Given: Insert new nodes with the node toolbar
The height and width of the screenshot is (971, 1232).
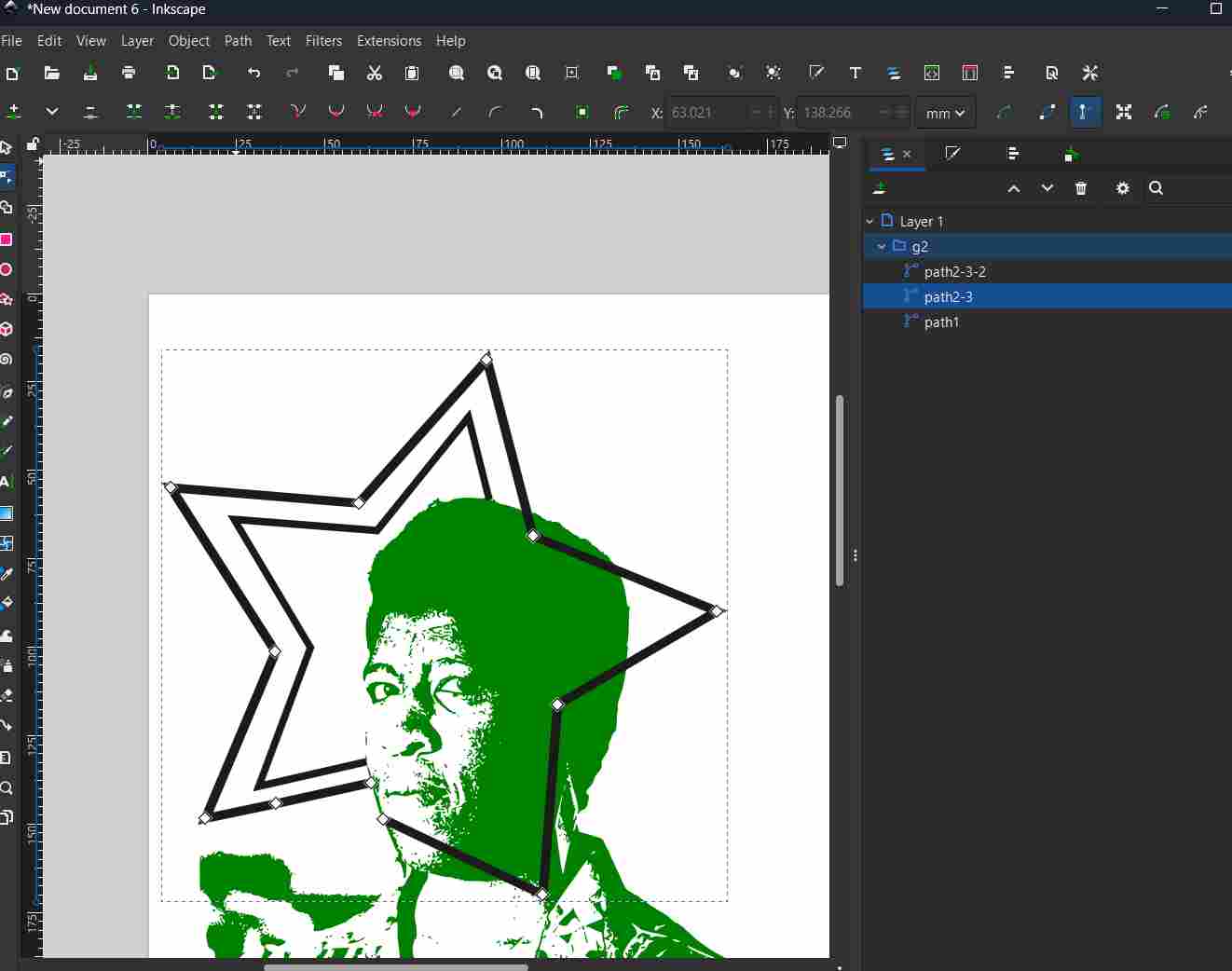Looking at the screenshot, I should pyautogui.click(x=13, y=112).
